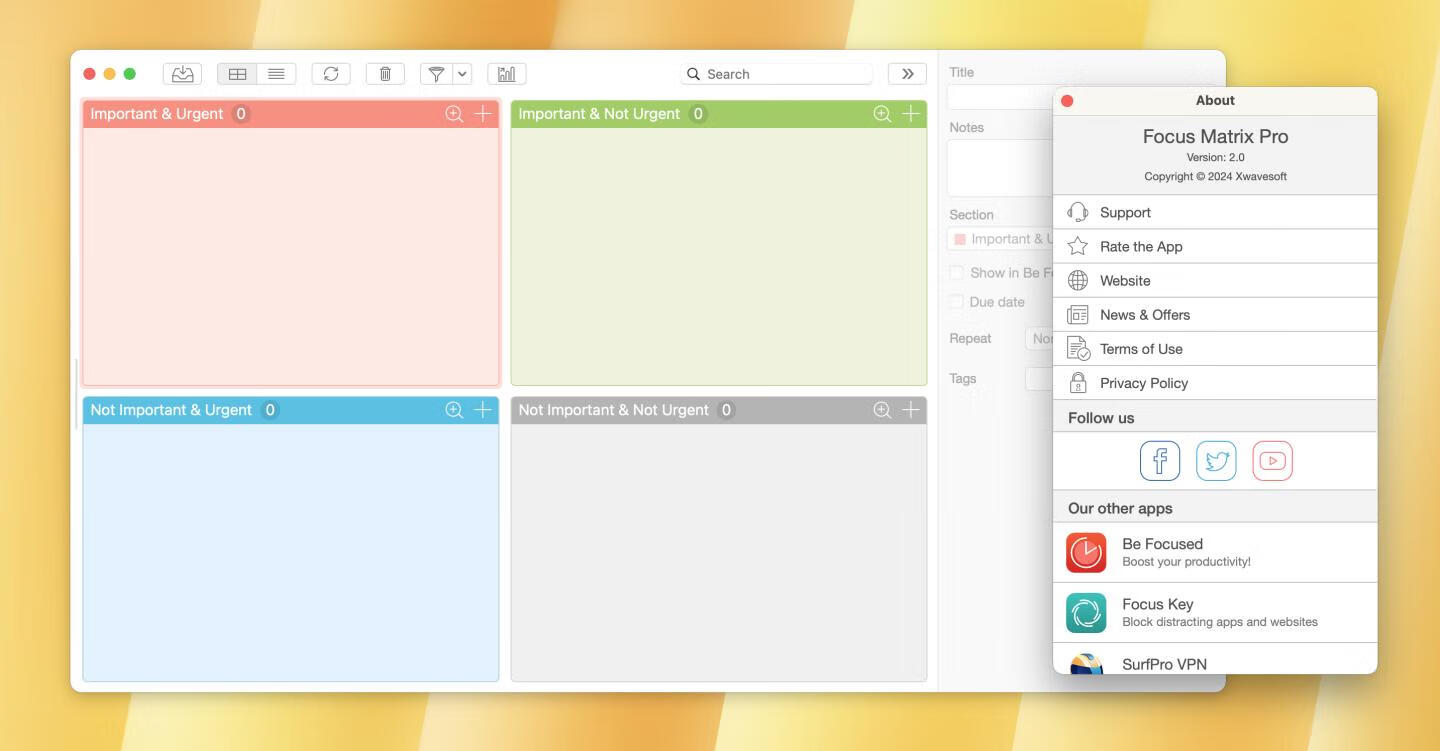Open the Facebook follow icon

pyautogui.click(x=1160, y=461)
